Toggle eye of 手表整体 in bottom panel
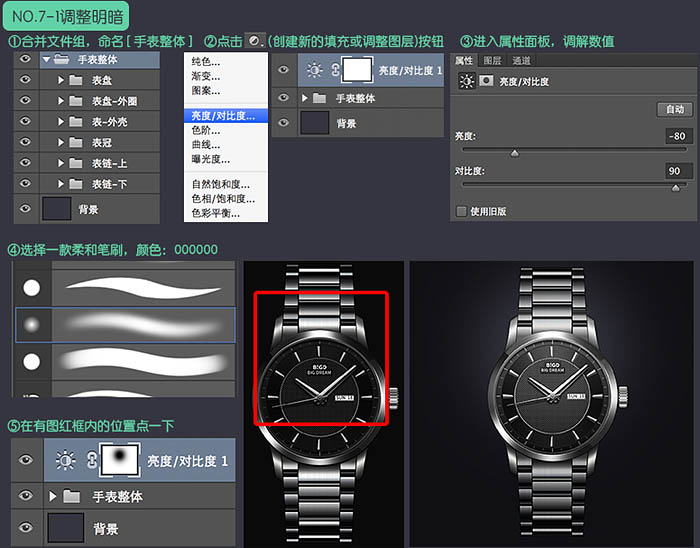Viewport: 700px width, 548px height. (26, 495)
